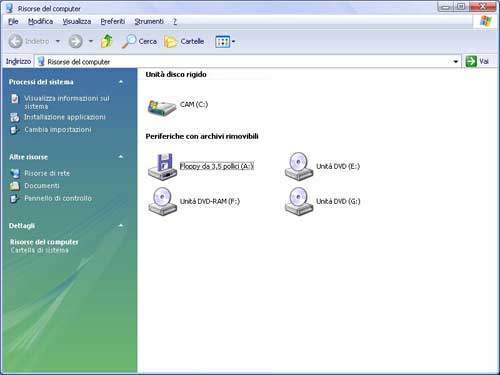Go up one folder level icon
Viewport: 500px width, 375px height.
[x=107, y=41]
